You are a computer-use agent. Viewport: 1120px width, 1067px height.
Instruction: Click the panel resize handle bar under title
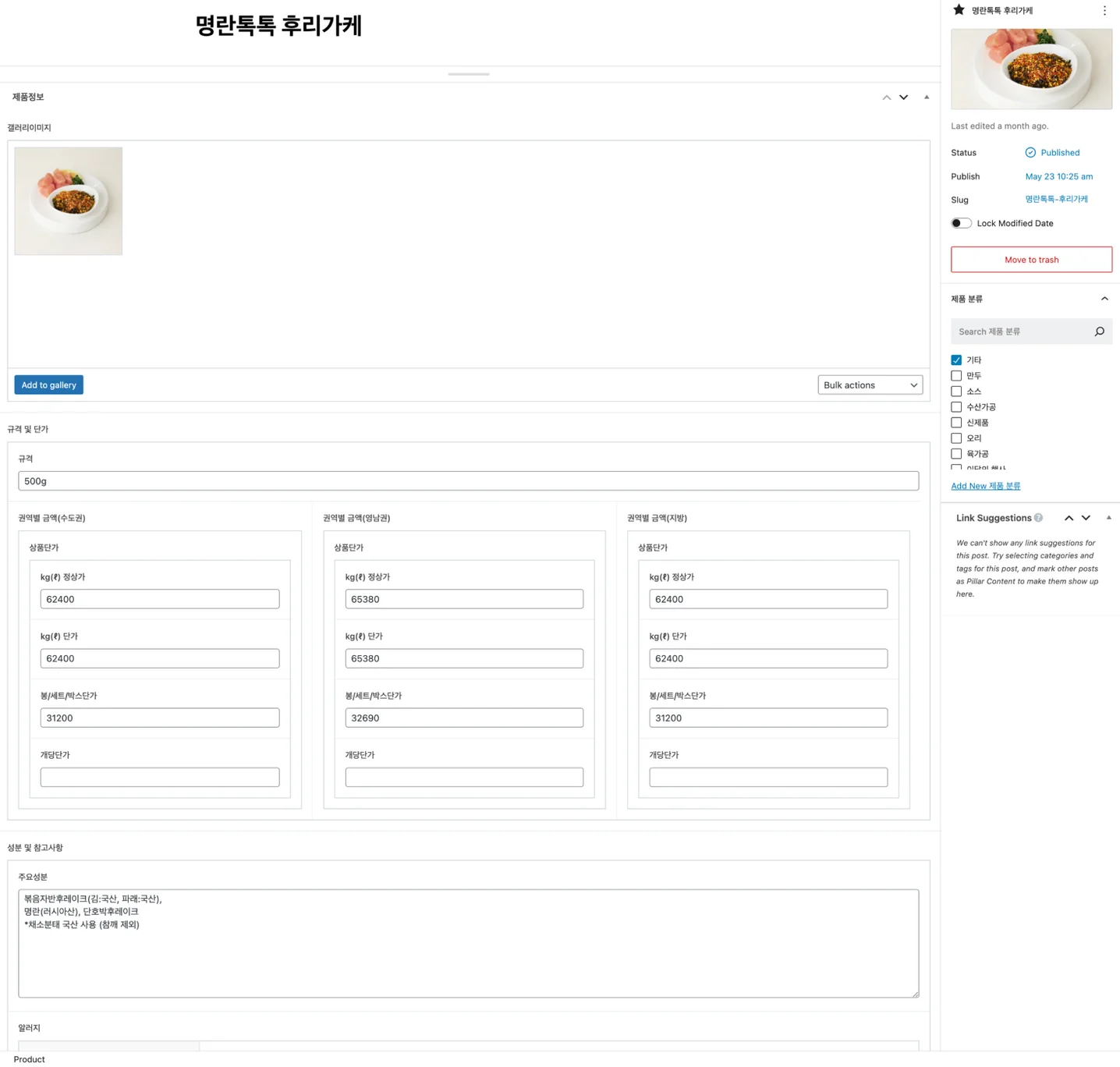469,74
